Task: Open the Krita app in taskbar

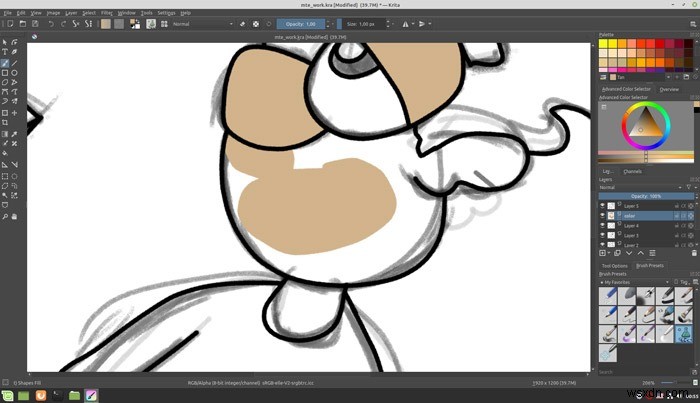Action: click(x=91, y=395)
